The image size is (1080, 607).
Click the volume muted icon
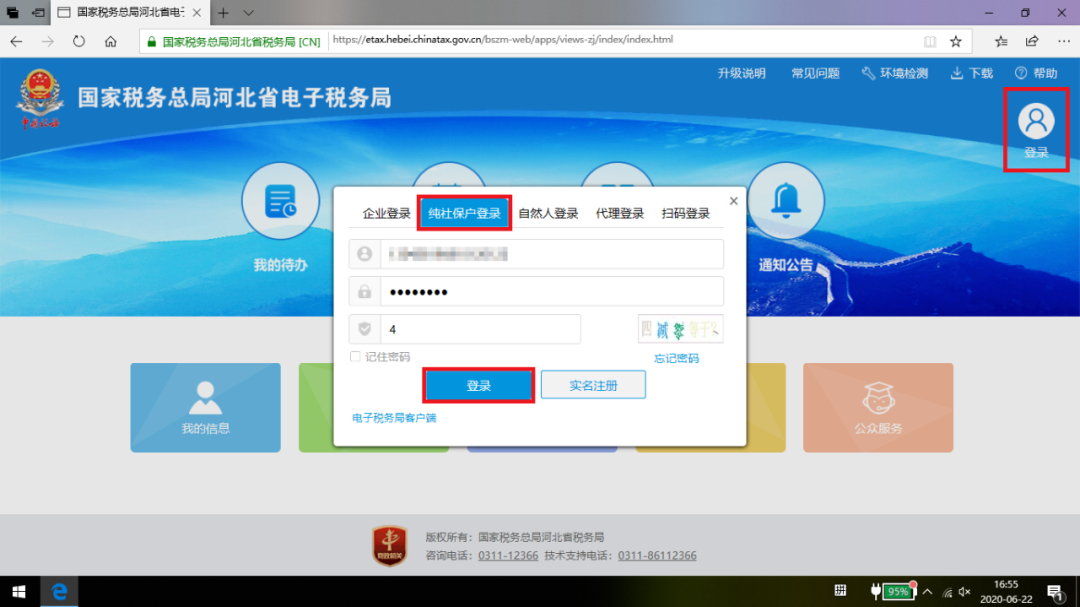click(964, 592)
